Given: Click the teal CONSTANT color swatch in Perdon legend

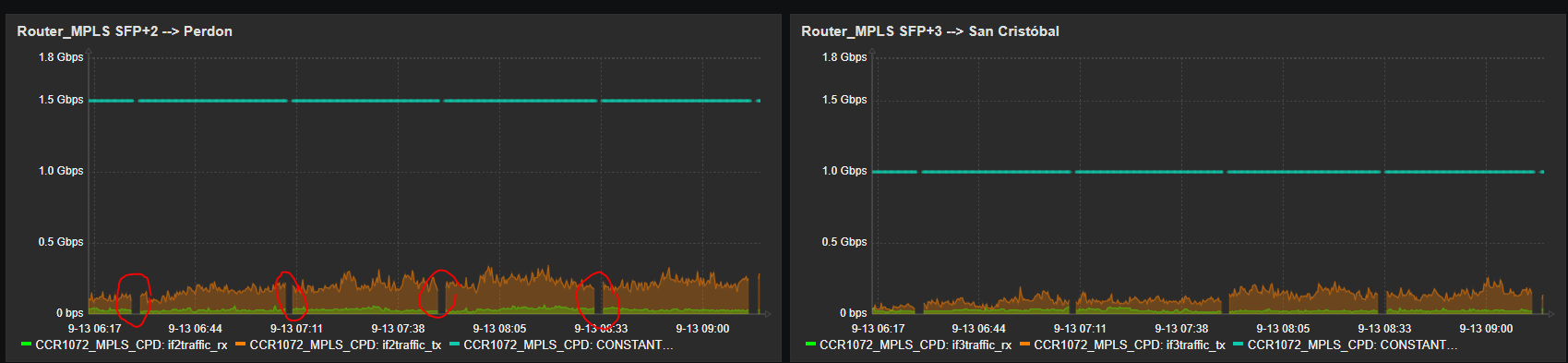Looking at the screenshot, I should [454, 344].
